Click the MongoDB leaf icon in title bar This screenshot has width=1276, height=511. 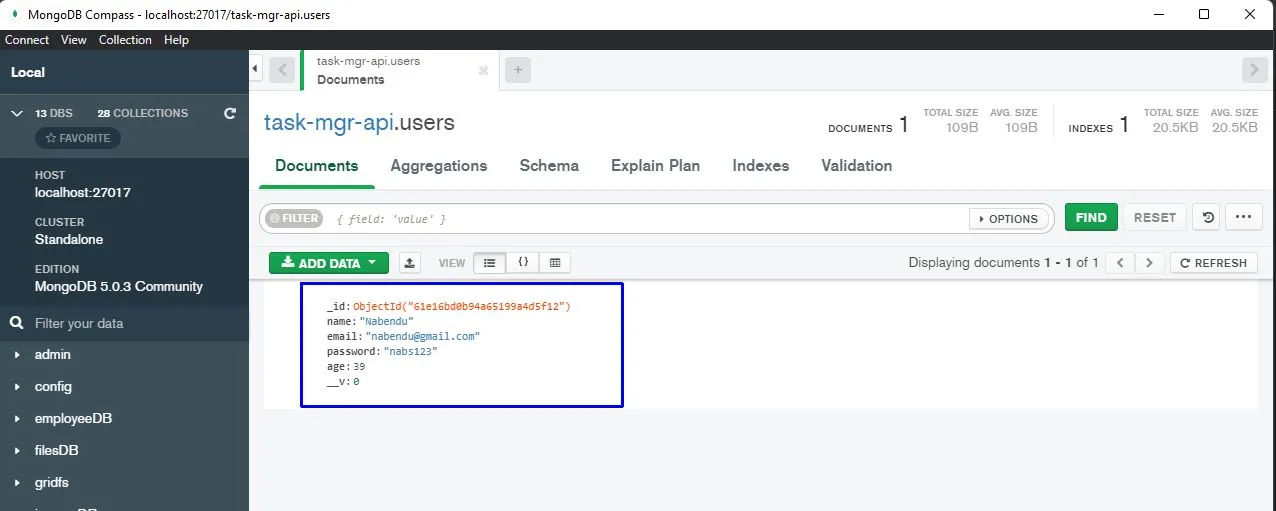[14, 15]
